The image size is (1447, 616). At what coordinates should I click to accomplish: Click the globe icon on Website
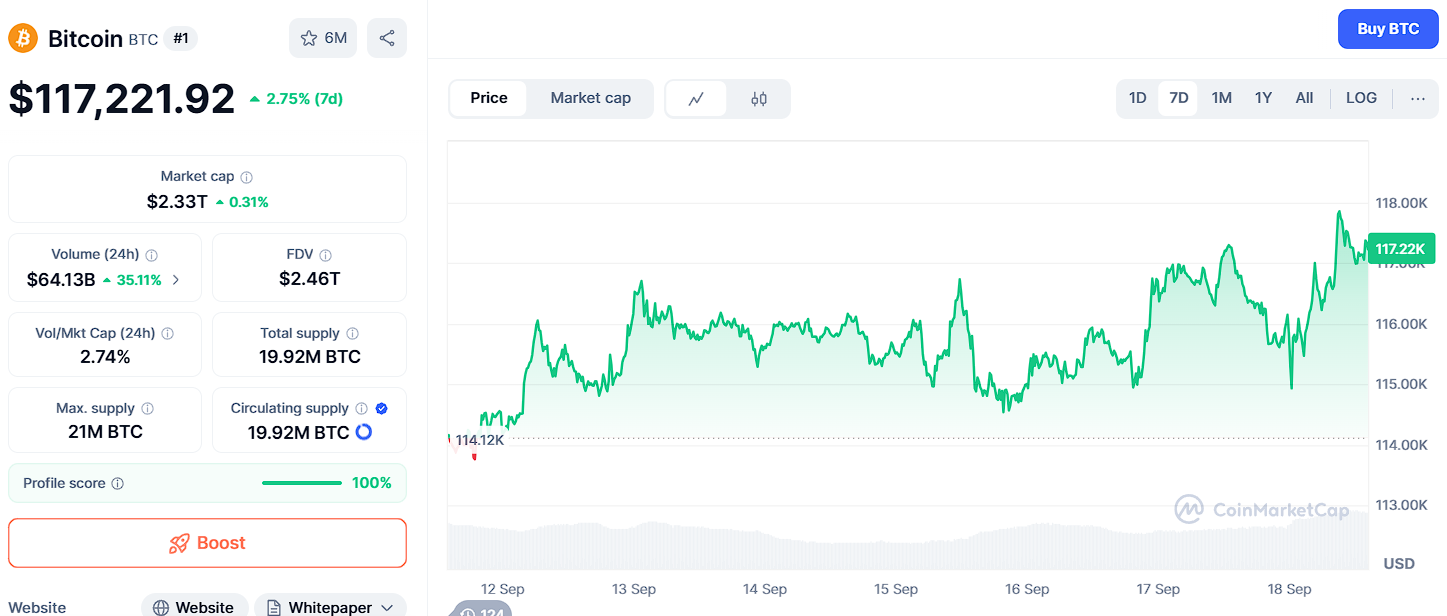point(161,608)
